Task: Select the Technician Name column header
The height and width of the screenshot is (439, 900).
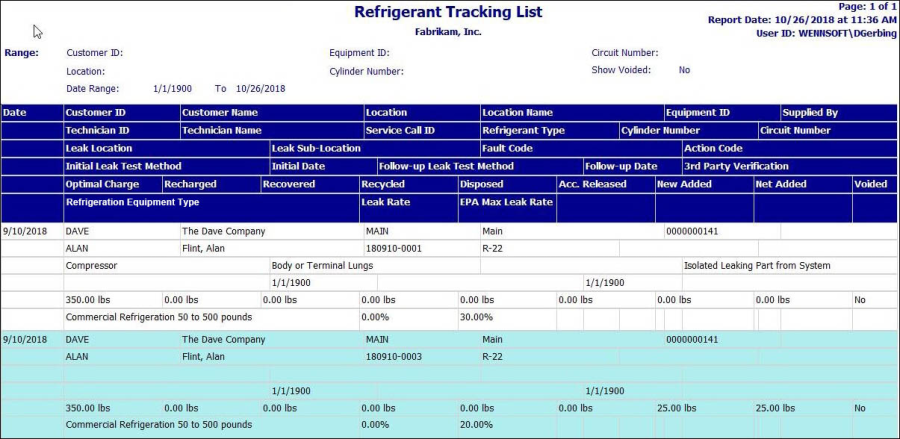Action: point(221,131)
